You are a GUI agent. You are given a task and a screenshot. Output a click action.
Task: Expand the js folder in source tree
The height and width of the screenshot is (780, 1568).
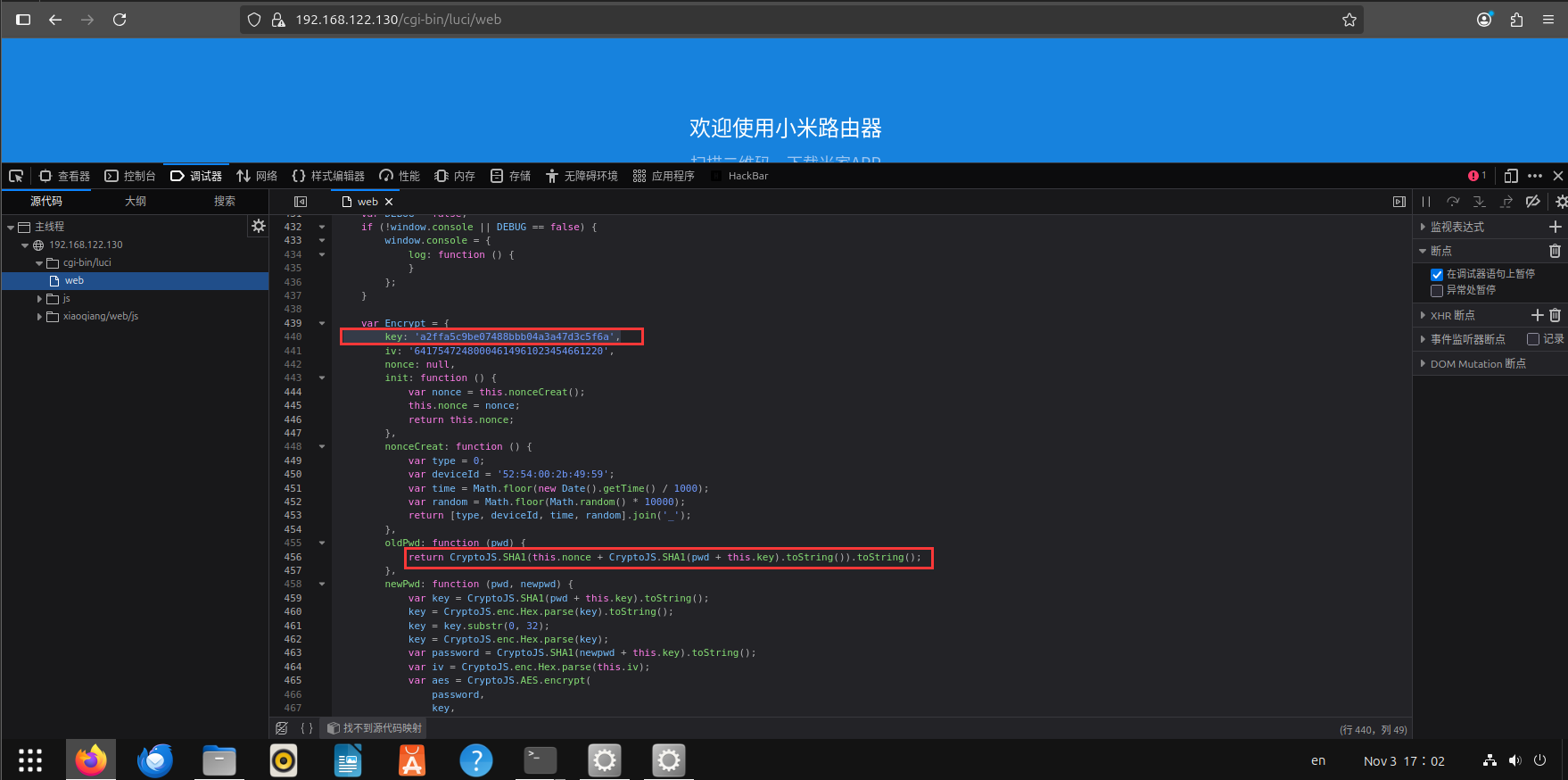click(39, 299)
